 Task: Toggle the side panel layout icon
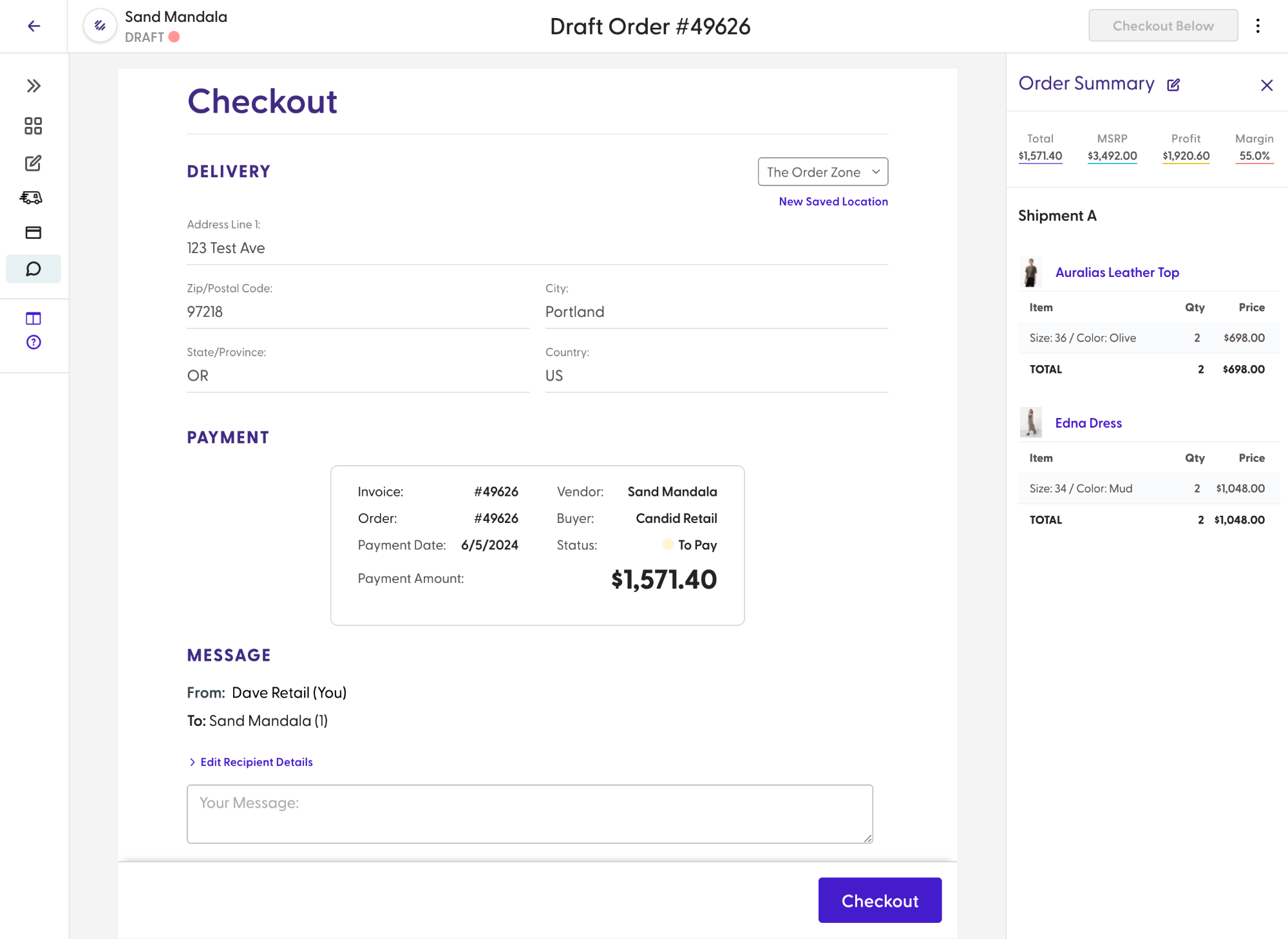coord(33,318)
